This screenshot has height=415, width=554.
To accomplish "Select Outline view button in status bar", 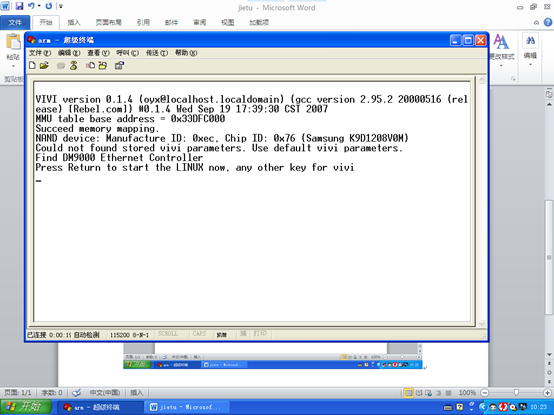I will click(438, 393).
